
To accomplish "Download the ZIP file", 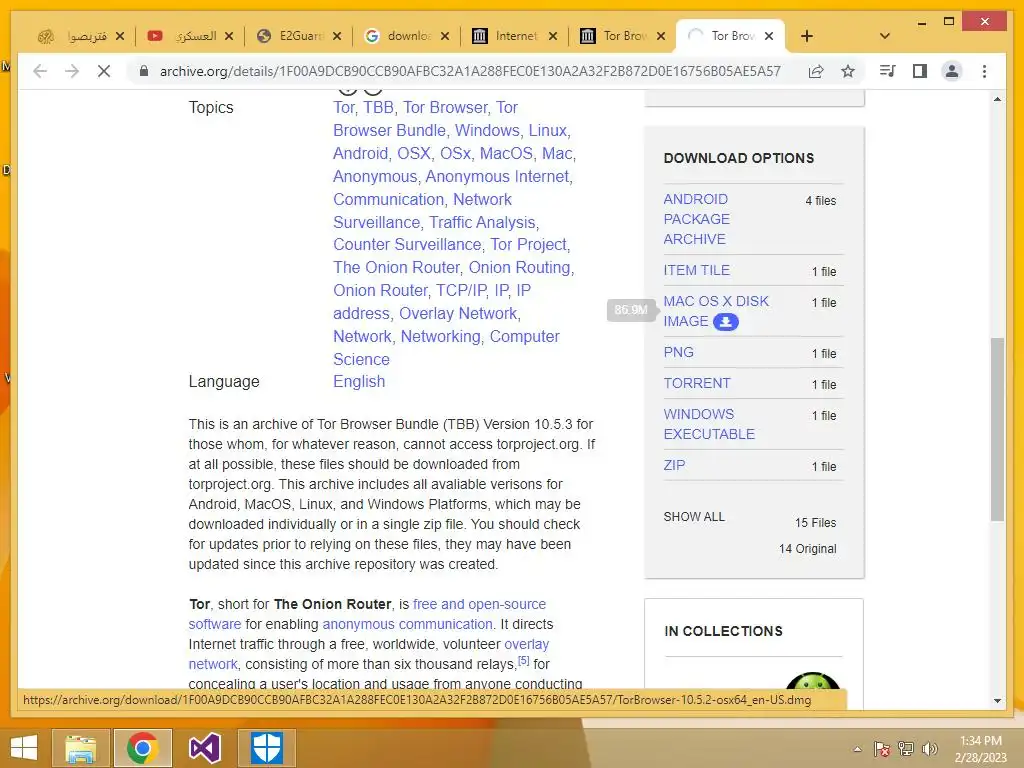I will point(674,465).
